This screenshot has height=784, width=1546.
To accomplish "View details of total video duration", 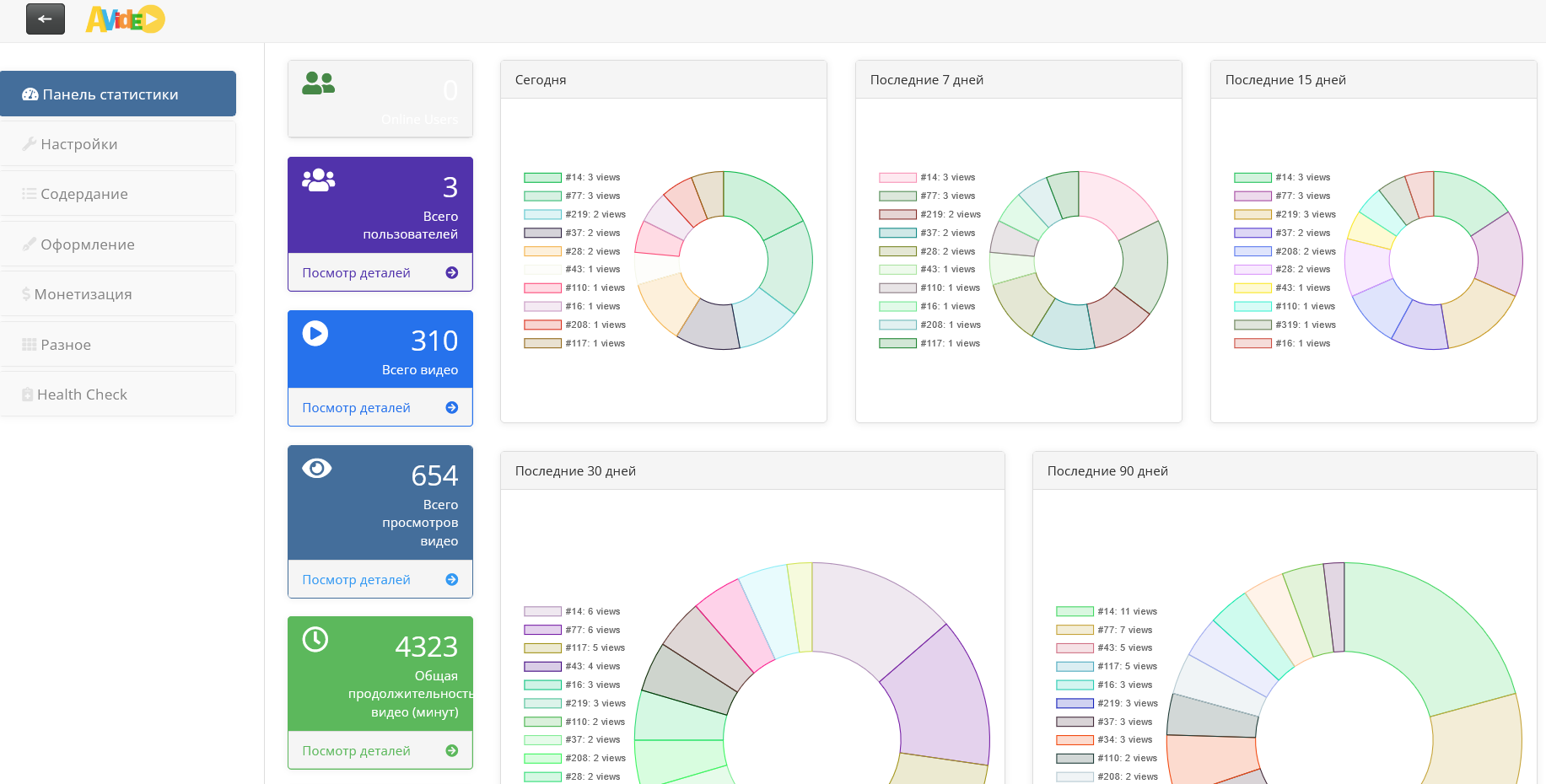I will click(380, 750).
